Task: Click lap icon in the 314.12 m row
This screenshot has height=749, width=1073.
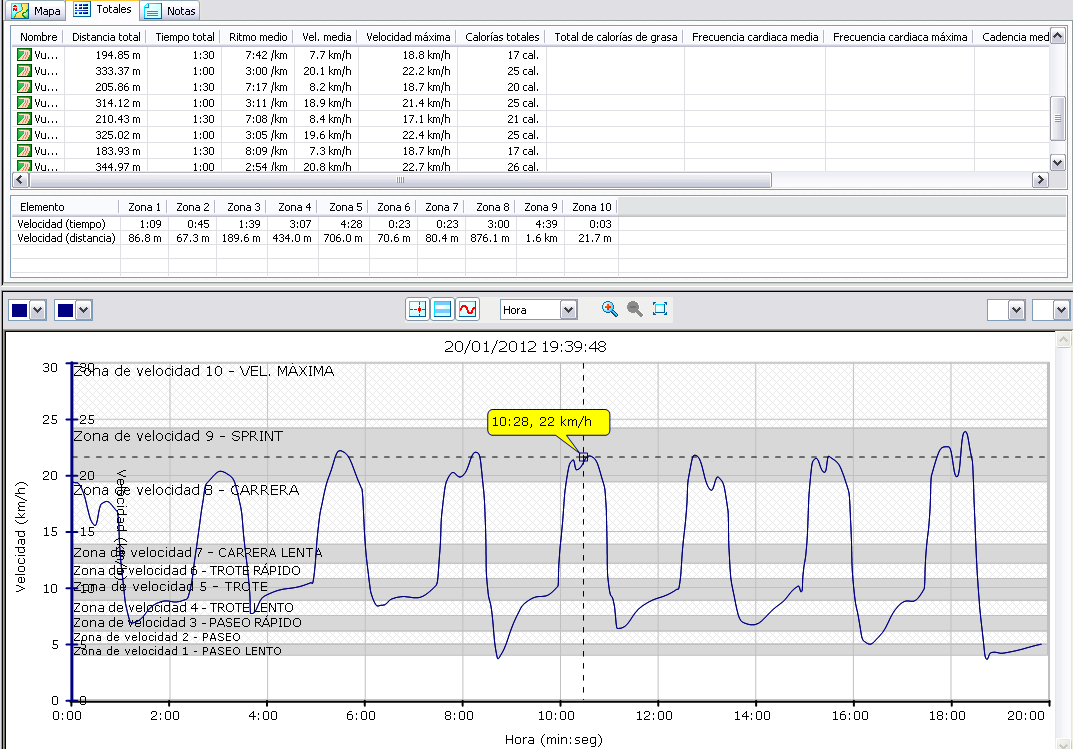Action: tap(25, 103)
